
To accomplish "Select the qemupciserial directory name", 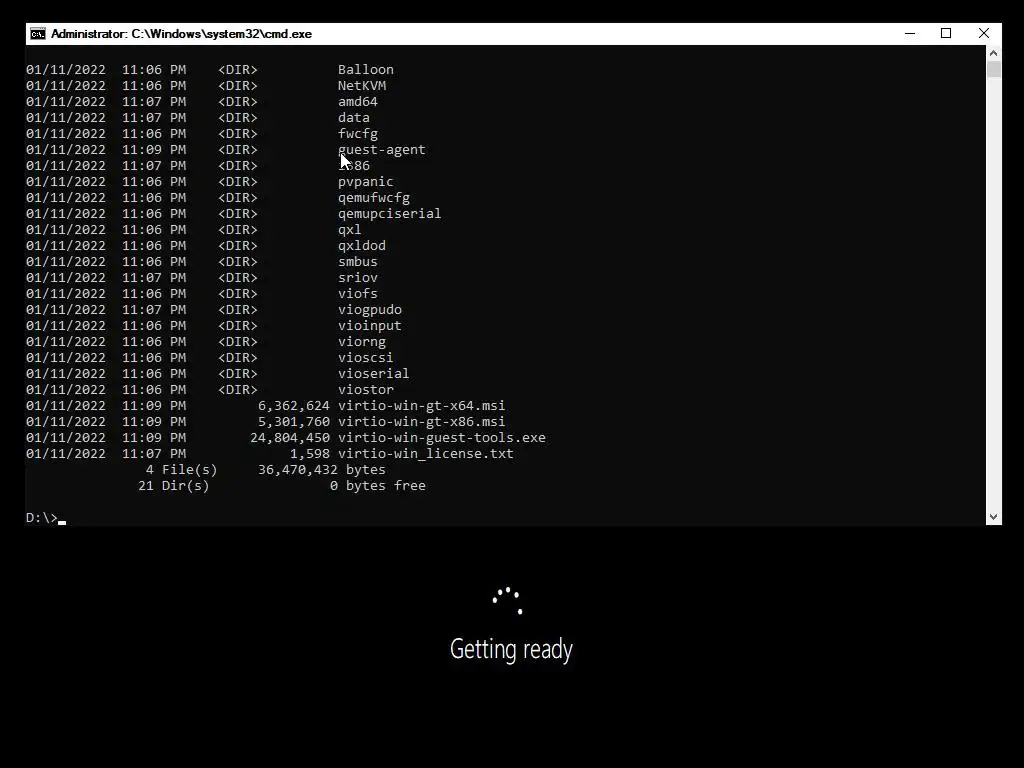I will tap(390, 214).
